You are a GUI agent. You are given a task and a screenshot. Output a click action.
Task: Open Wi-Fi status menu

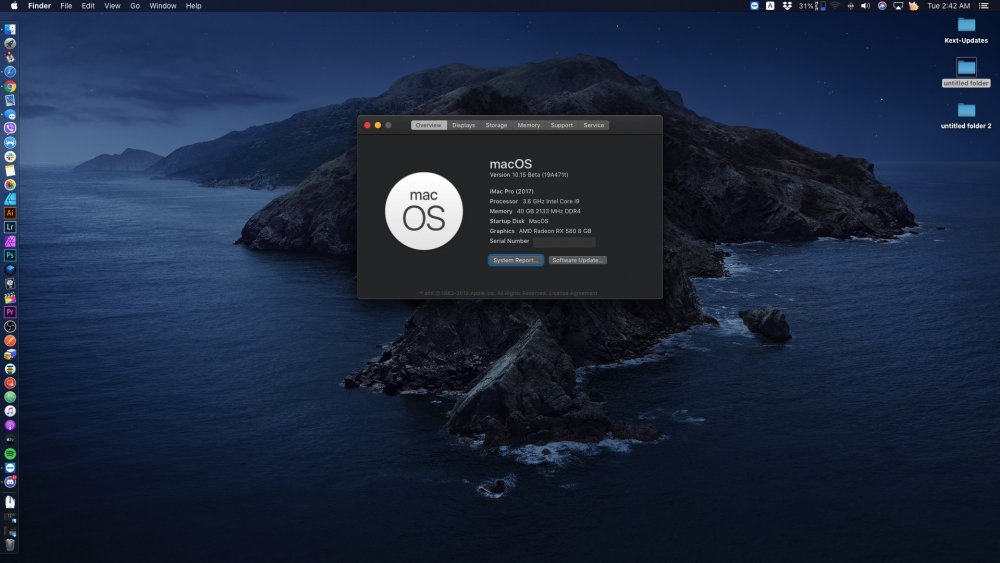(835, 6)
